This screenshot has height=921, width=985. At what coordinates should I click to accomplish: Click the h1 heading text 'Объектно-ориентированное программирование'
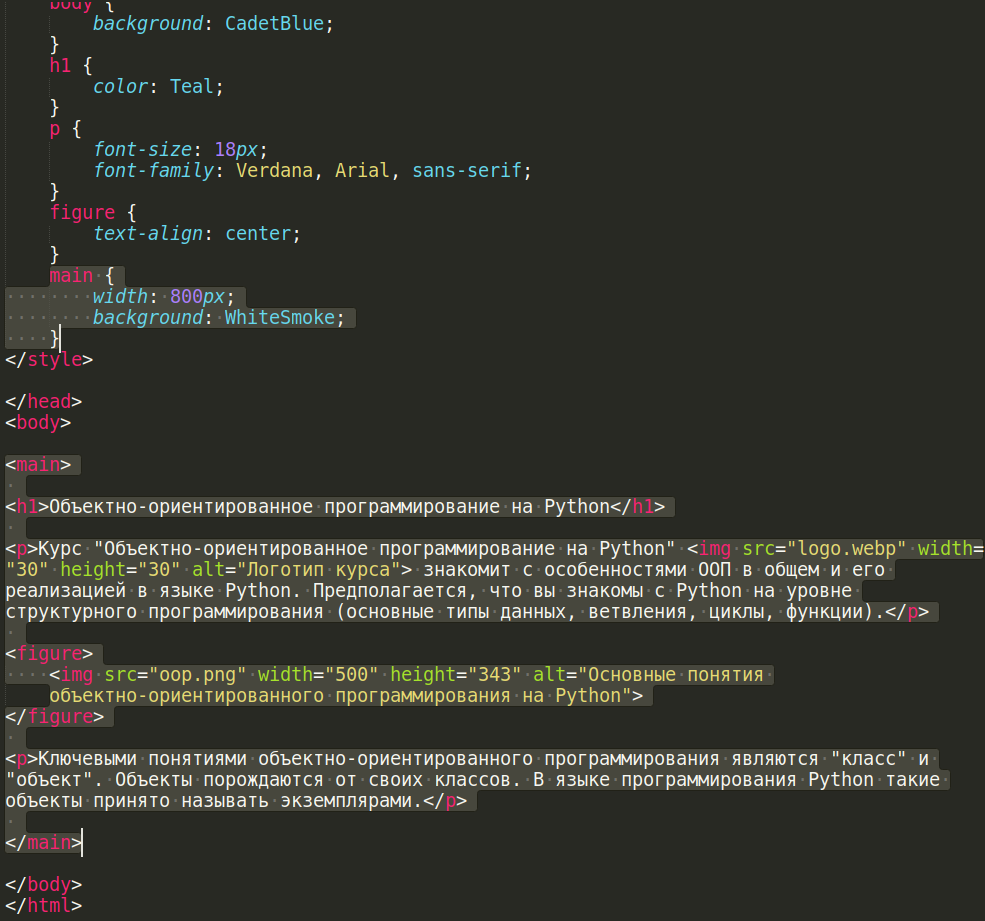[x=275, y=506]
